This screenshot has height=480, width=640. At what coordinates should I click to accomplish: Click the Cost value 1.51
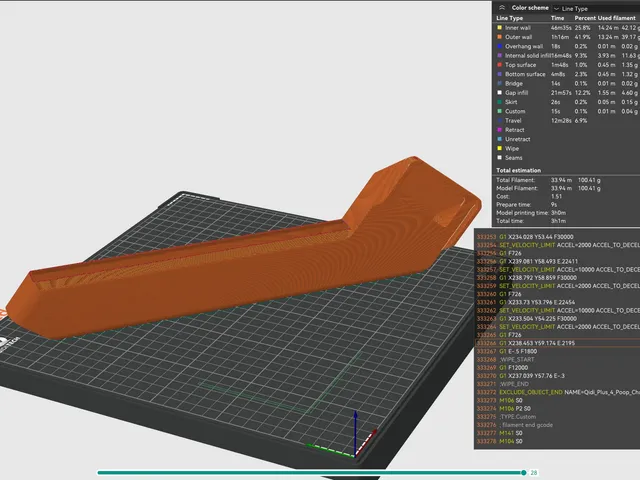click(556, 196)
